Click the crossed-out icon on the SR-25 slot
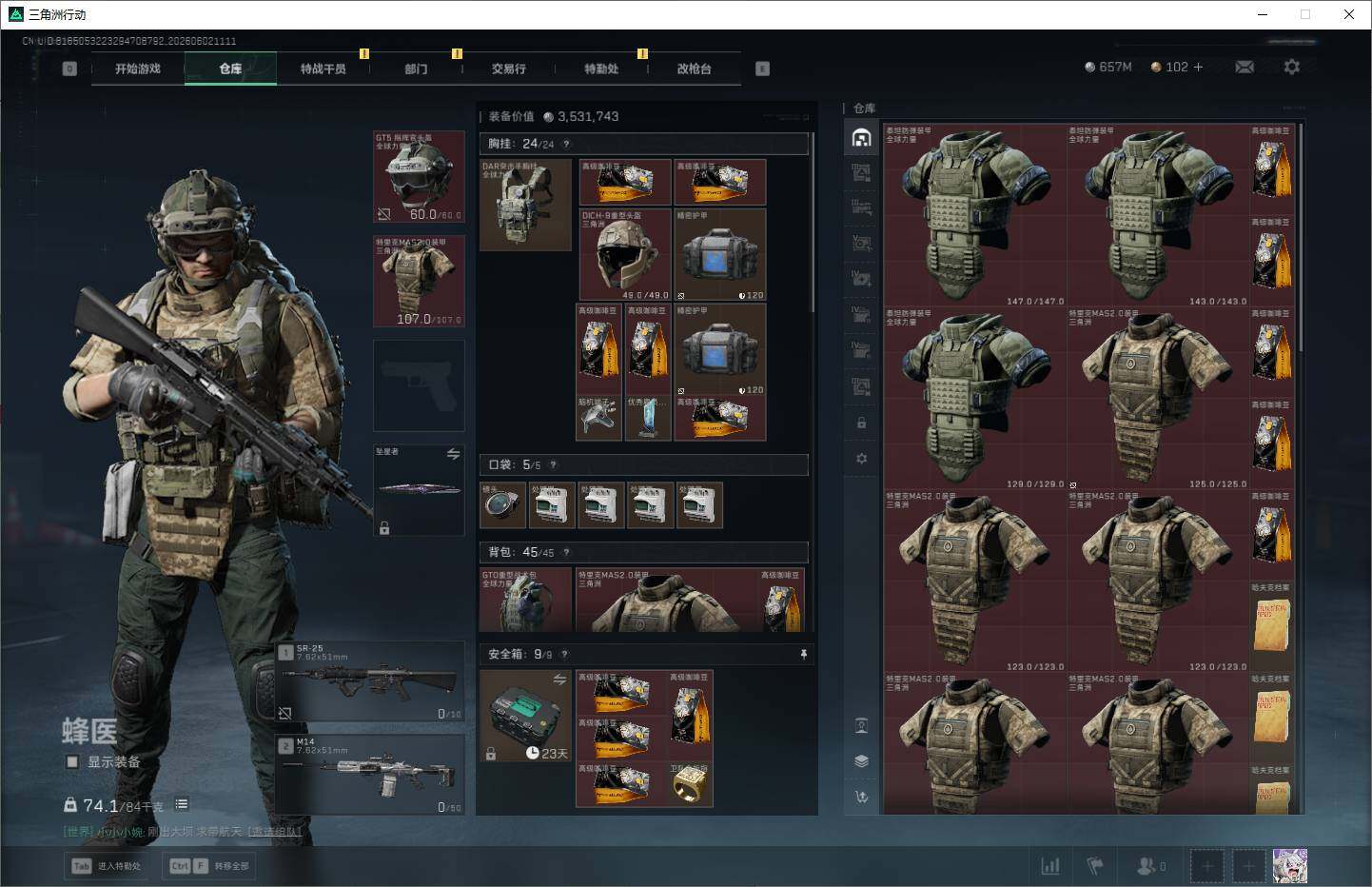This screenshot has width=1372, height=887. click(x=284, y=713)
